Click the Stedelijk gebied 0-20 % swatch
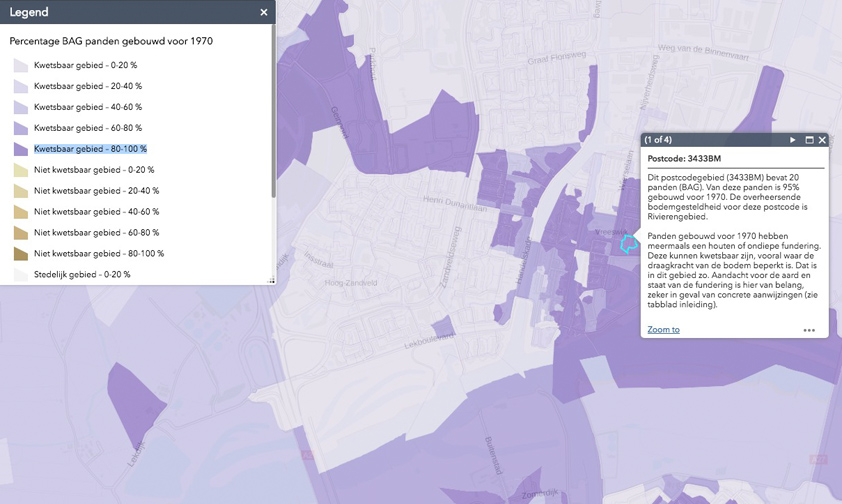This screenshot has width=842, height=504. pyautogui.click(x=20, y=275)
